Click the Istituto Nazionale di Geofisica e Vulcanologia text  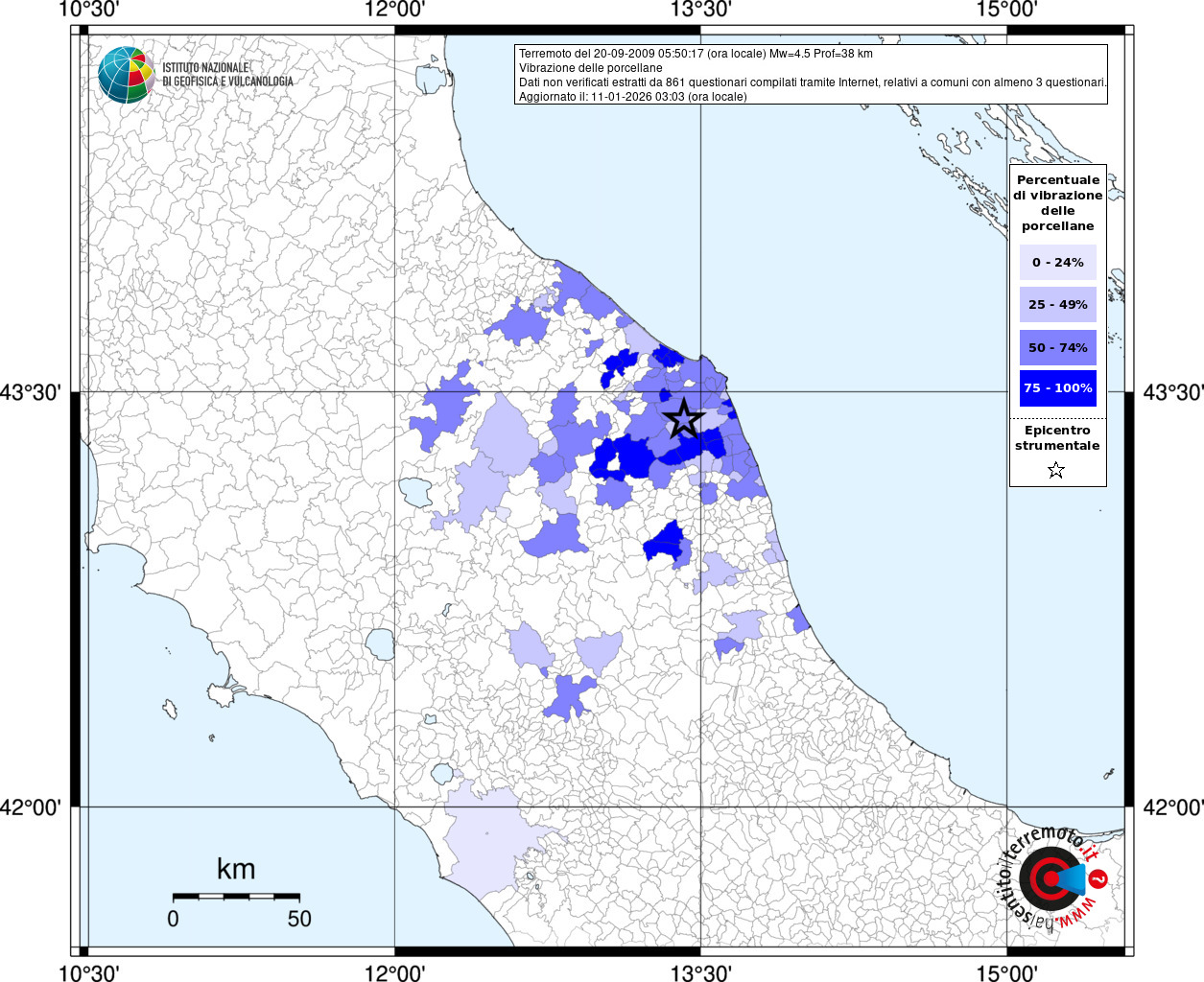[227, 75]
